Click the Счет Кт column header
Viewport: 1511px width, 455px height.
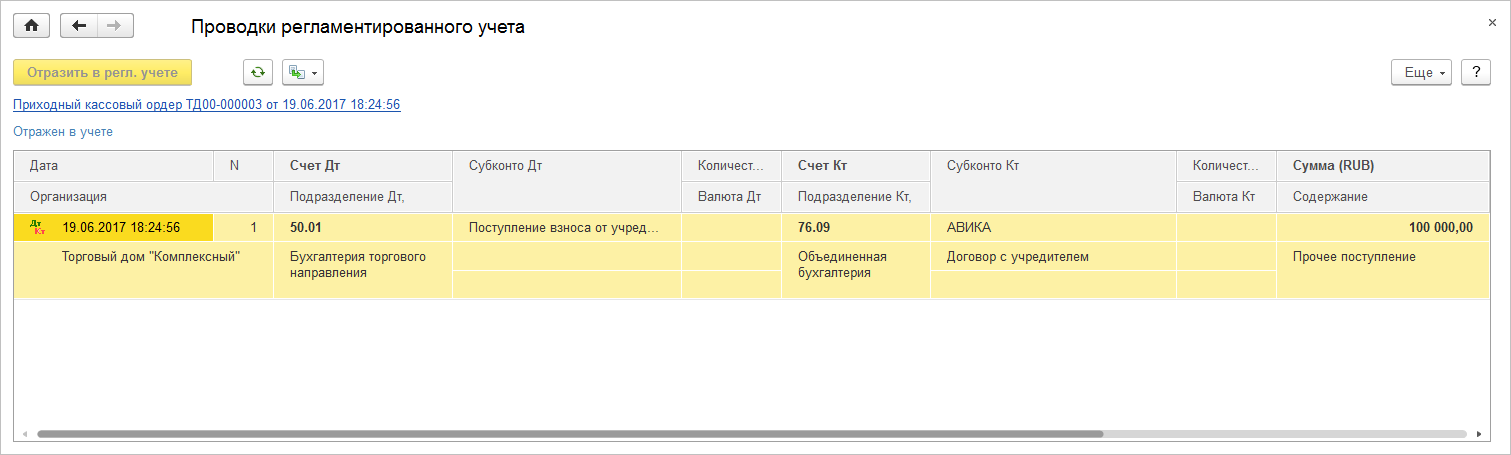tap(855, 165)
